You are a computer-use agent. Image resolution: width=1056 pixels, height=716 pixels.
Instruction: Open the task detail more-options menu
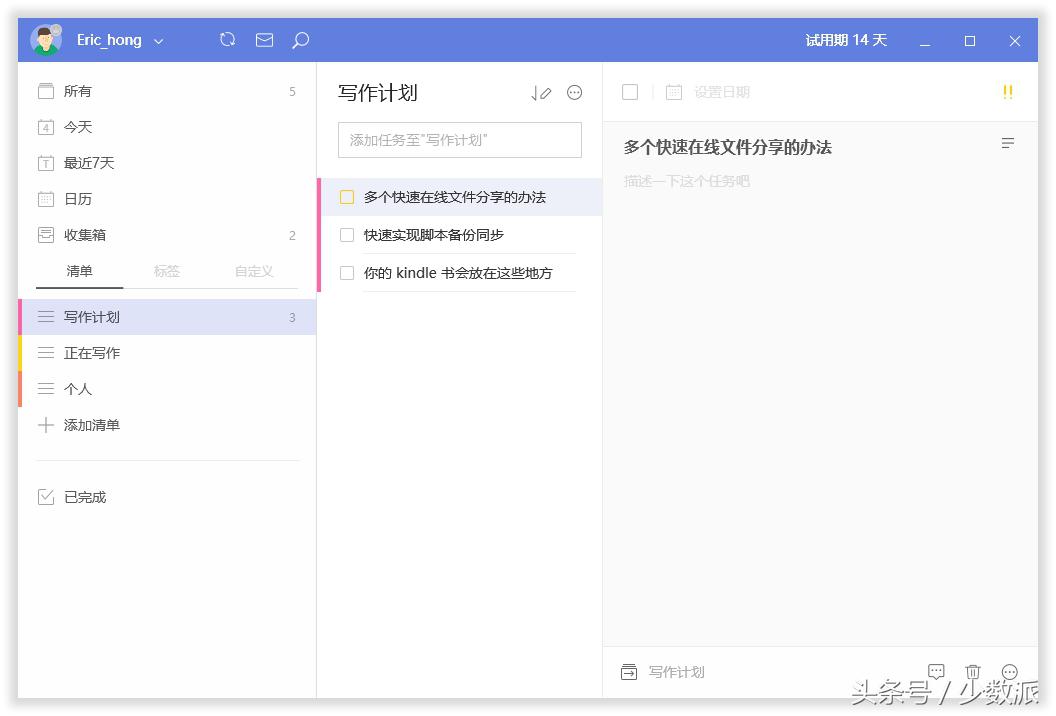coord(1009,671)
